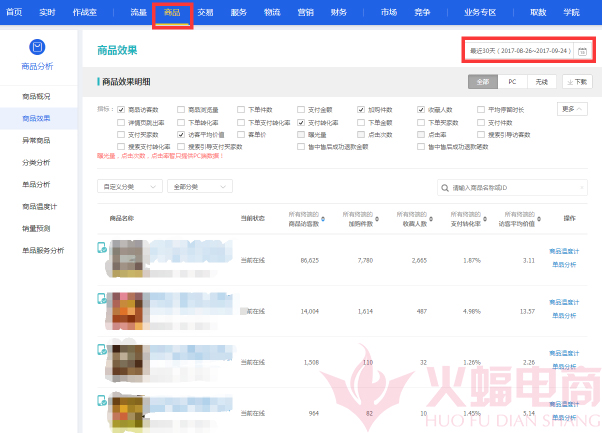Click the 商品分析 envelope icon in sidebar

coord(38,48)
